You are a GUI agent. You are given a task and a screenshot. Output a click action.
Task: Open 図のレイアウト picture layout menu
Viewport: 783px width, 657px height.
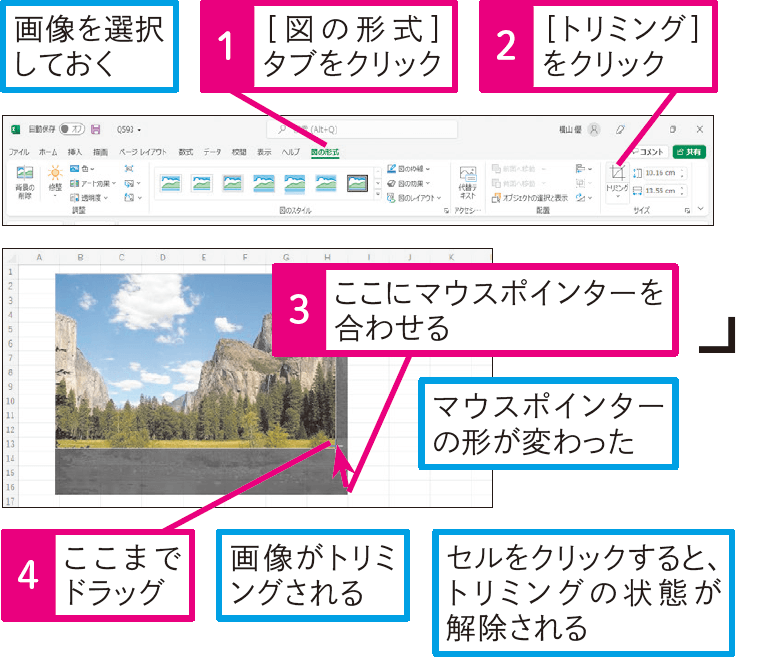[x=414, y=198]
